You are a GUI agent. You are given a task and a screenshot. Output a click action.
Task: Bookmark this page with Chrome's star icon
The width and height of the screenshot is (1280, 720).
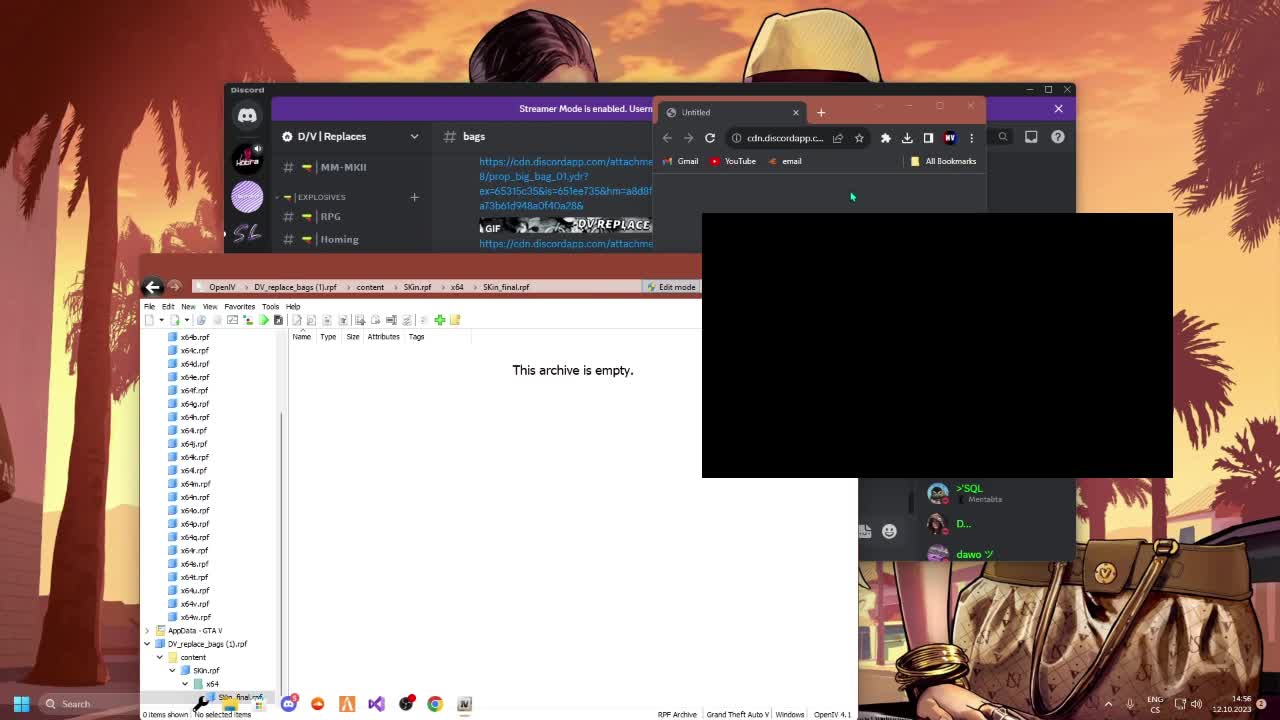tap(859, 138)
